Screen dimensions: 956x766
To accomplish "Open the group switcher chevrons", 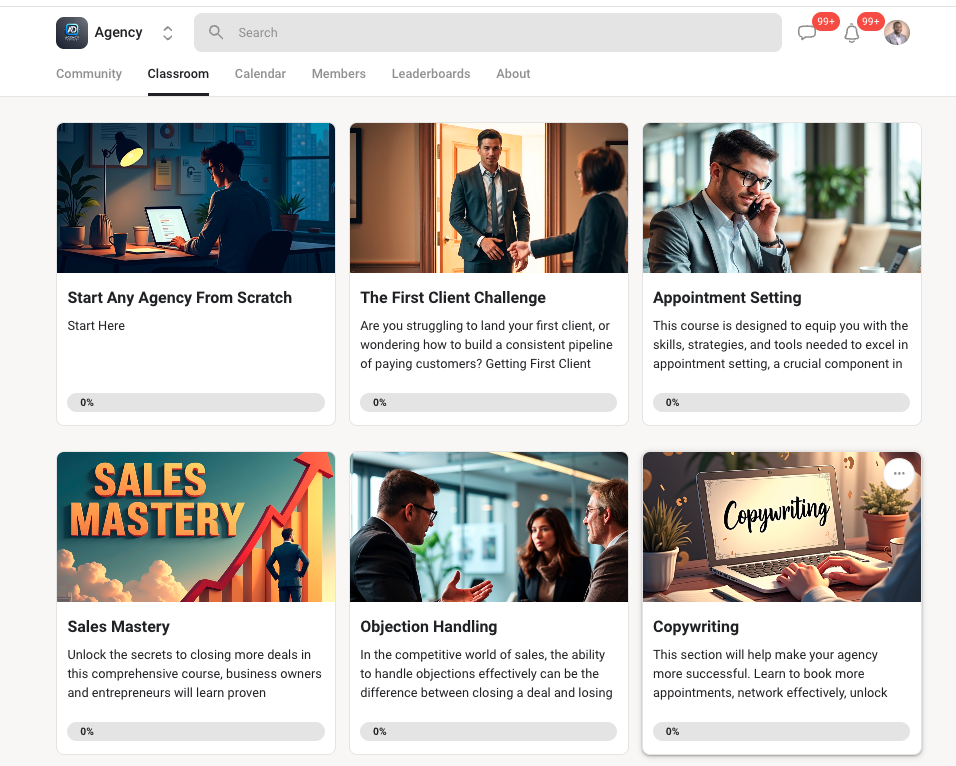I will pos(168,33).
